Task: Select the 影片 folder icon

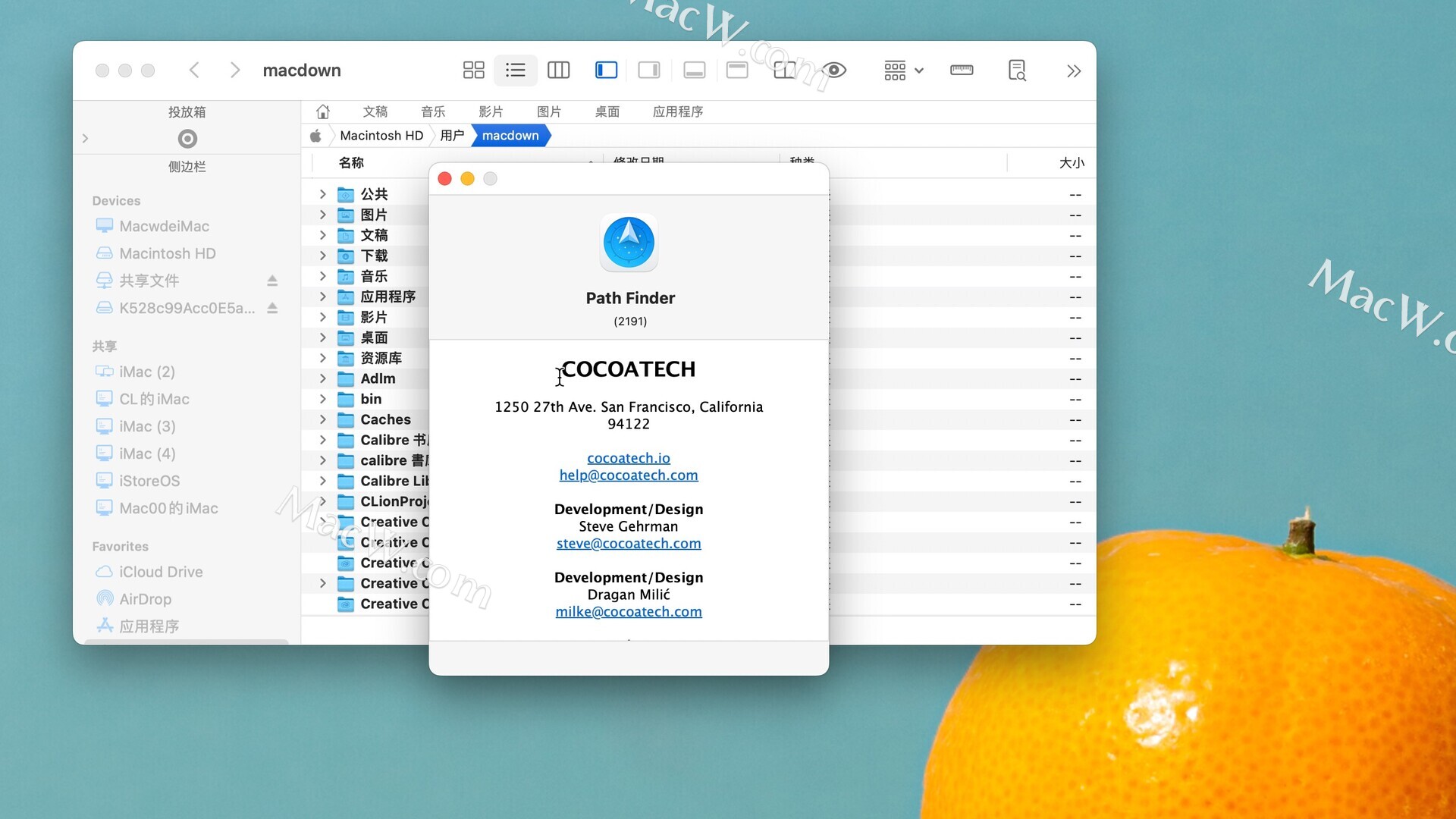Action: (346, 317)
